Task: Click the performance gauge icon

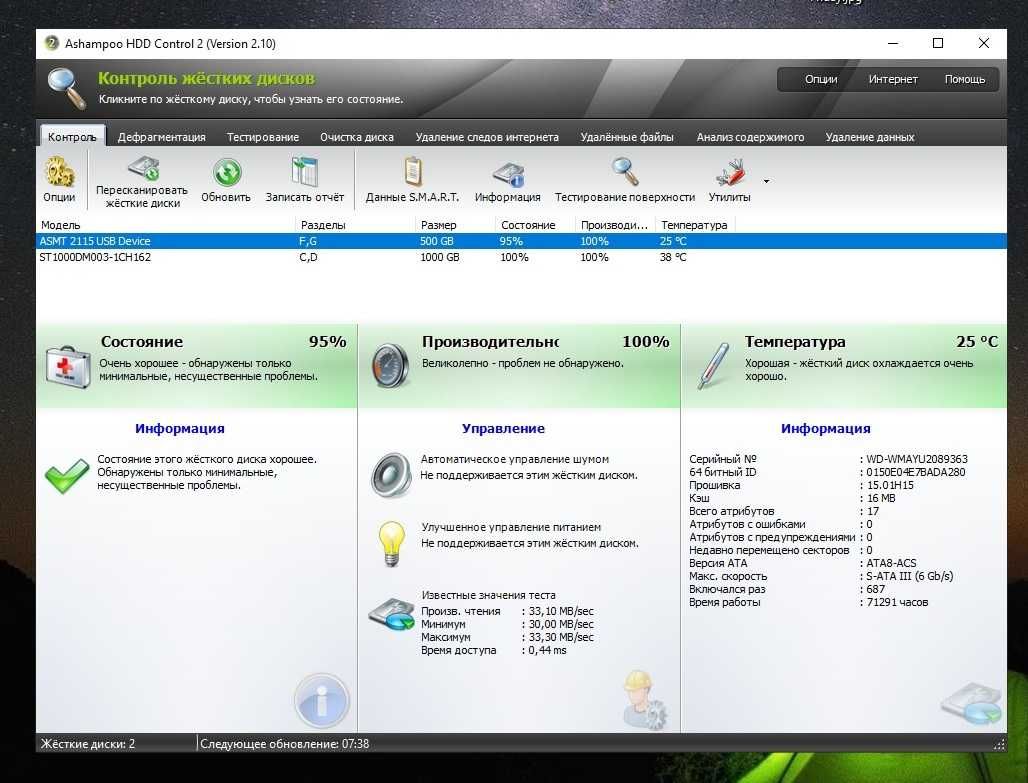Action: pos(391,365)
